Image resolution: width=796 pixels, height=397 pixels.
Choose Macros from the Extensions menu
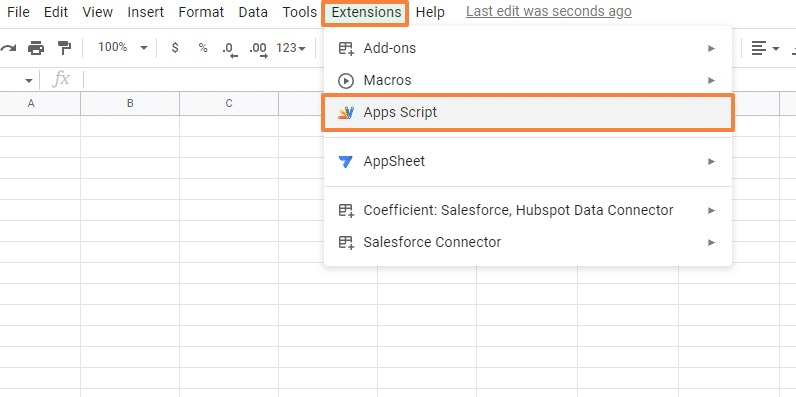(528, 80)
